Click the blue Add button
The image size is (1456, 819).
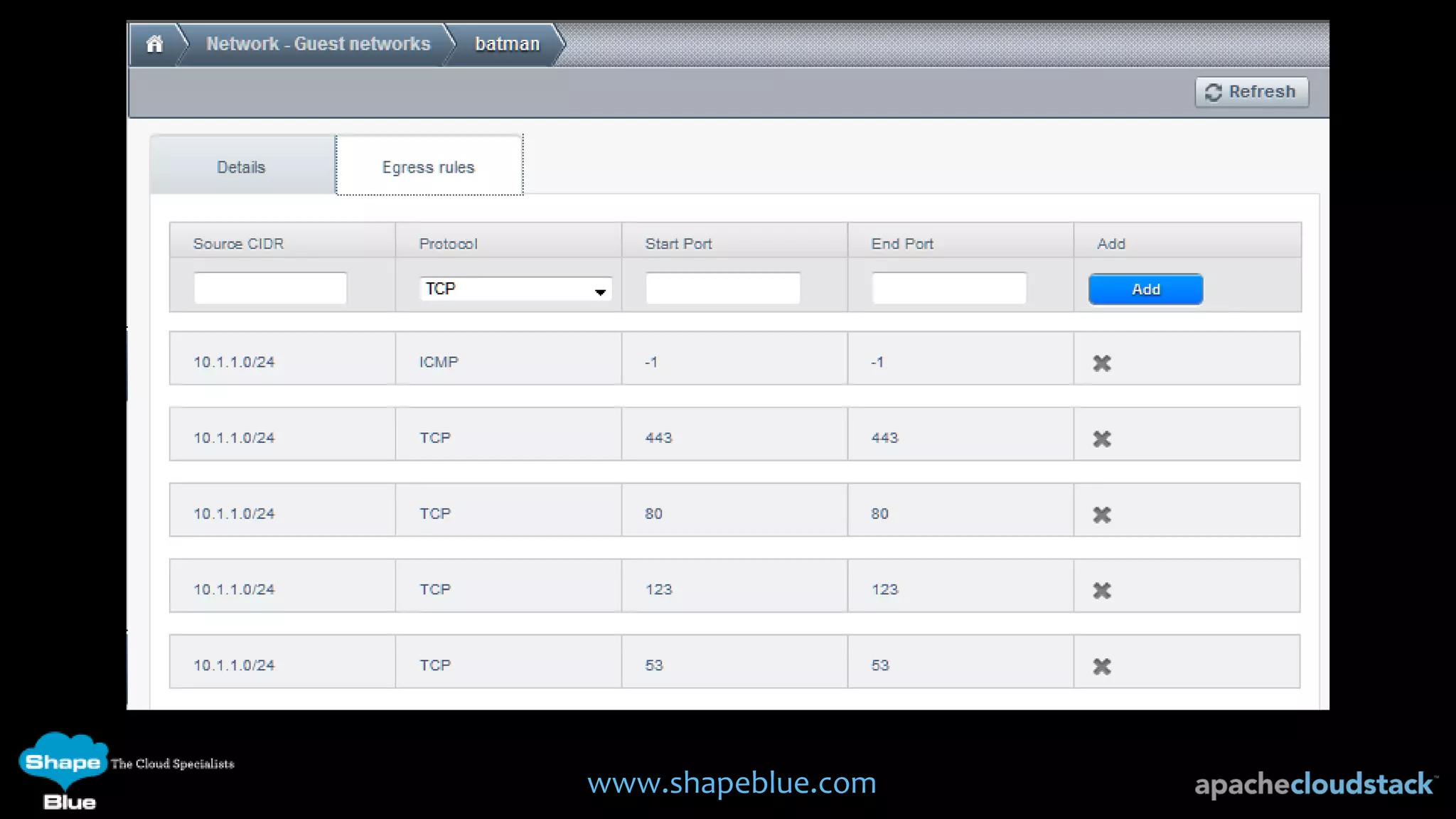coord(1145,289)
